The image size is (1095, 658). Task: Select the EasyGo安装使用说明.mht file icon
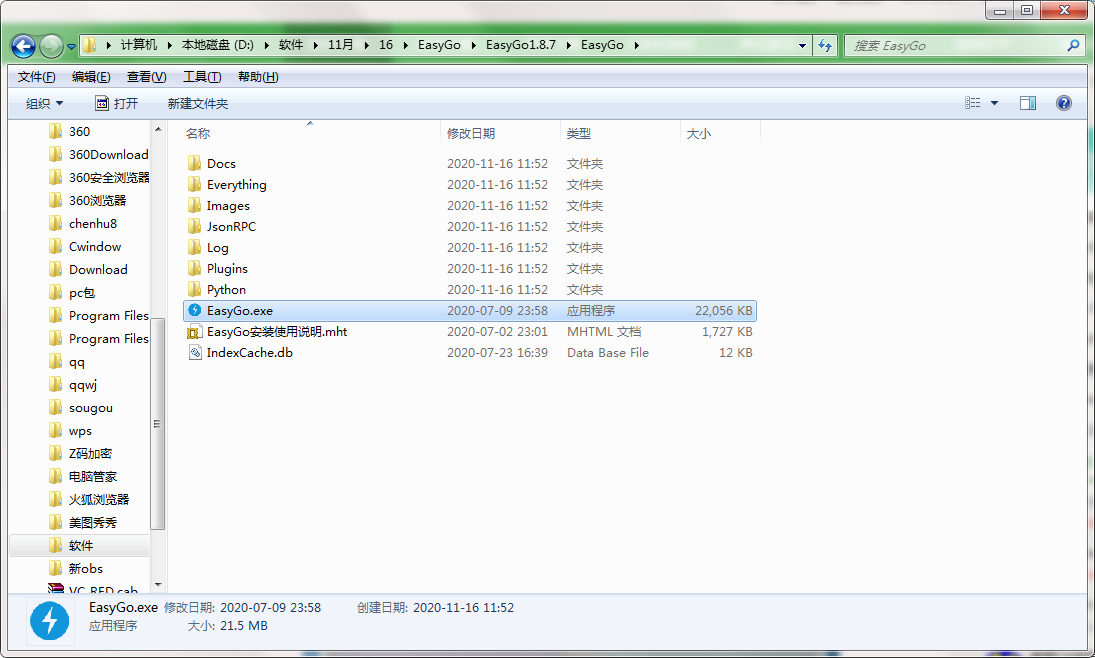pyautogui.click(x=195, y=332)
